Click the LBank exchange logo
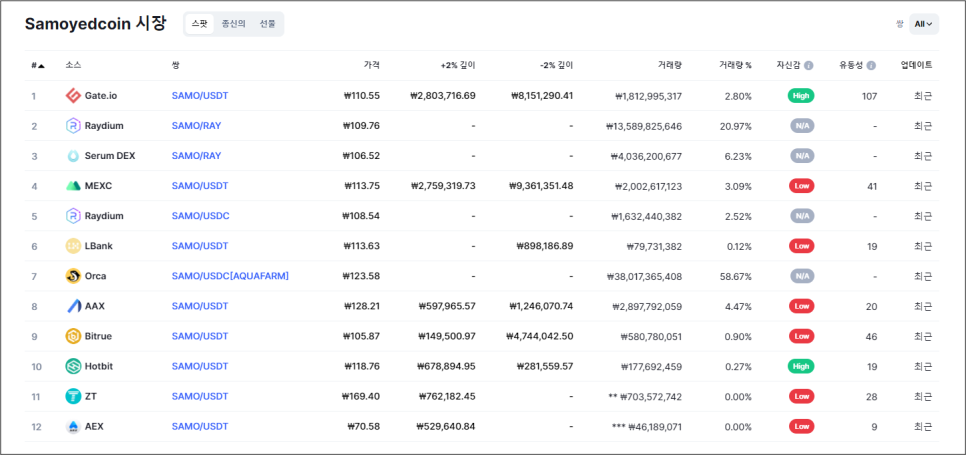Viewport: 966px width, 455px height. pyautogui.click(x=73, y=246)
